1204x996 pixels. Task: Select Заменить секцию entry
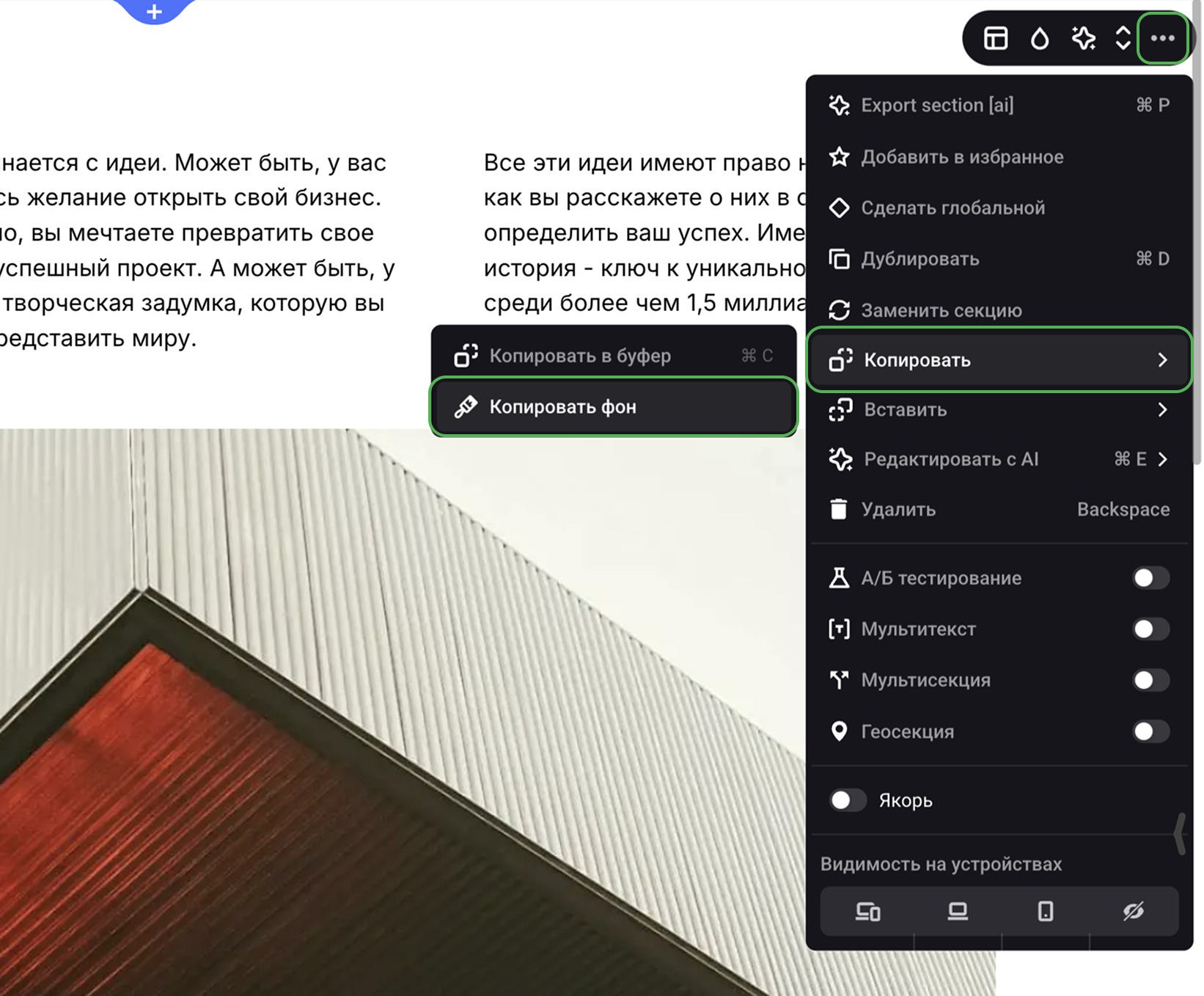[x=999, y=310]
